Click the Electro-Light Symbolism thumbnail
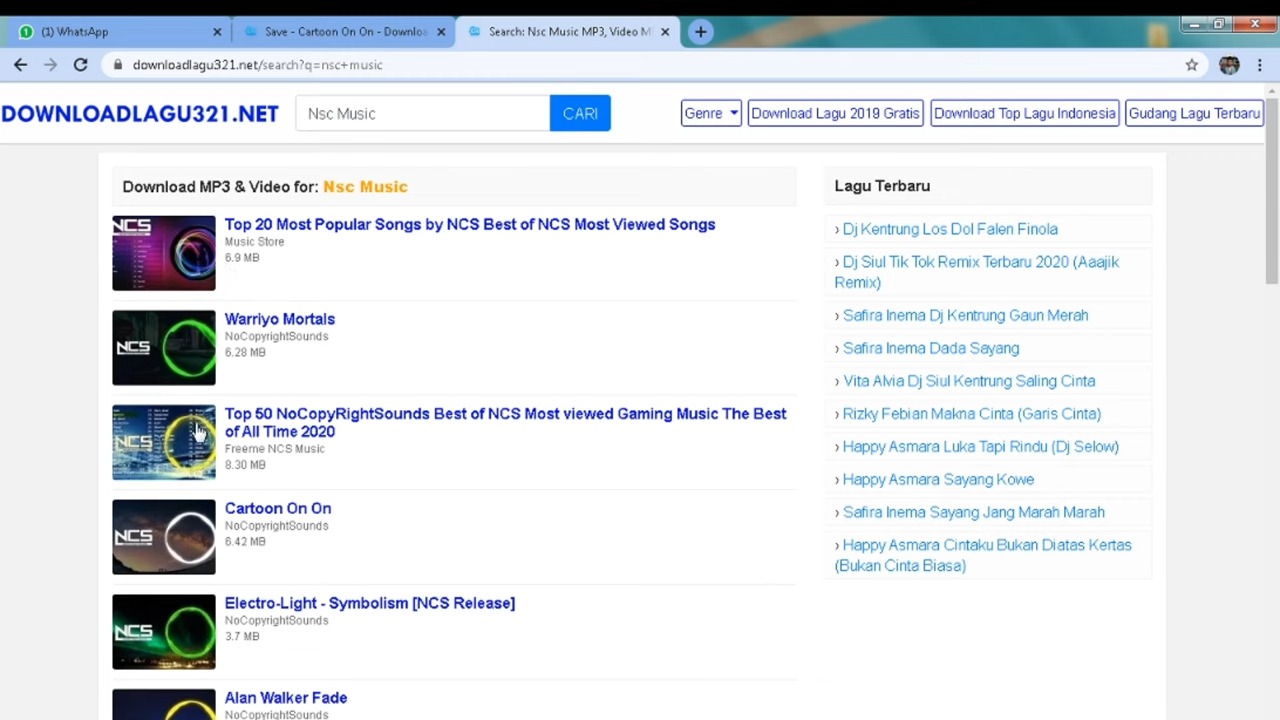The width and height of the screenshot is (1280, 720). pyautogui.click(x=164, y=632)
